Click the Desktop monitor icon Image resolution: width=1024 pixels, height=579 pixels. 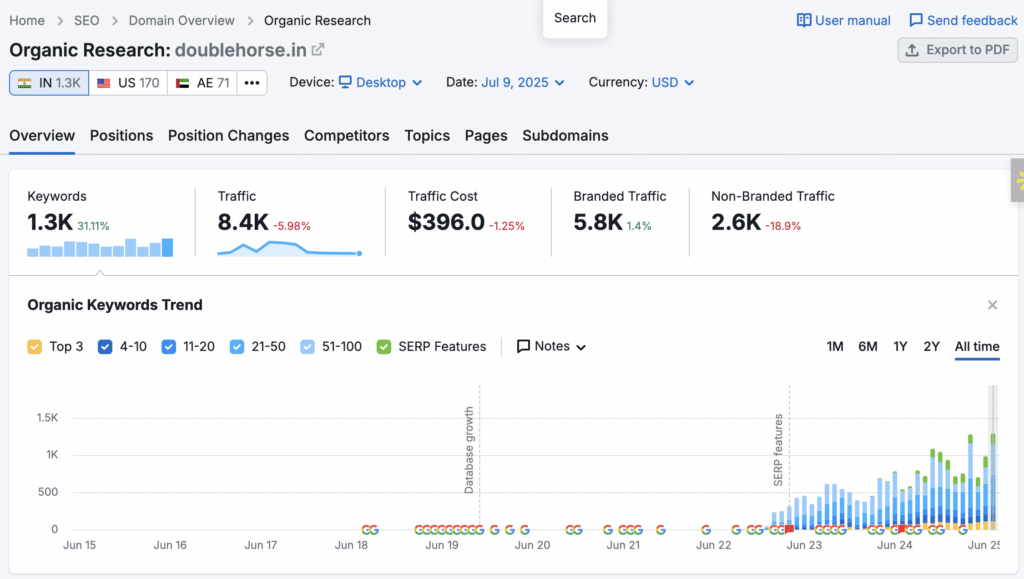(345, 82)
